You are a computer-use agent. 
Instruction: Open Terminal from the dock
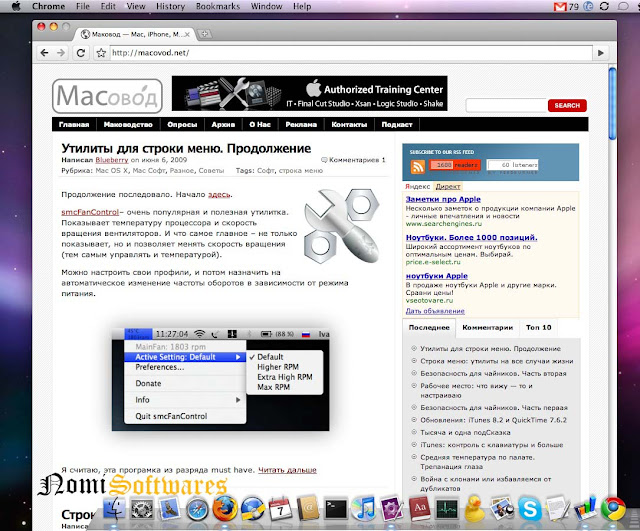336,509
